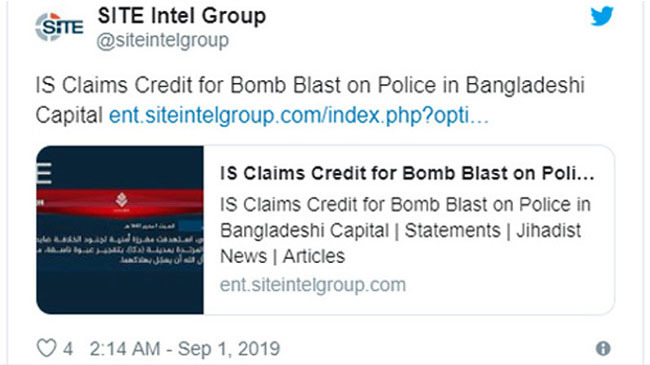Click the hamburger menu icon in the card image
This screenshot has height=365, width=650.
tap(44, 173)
